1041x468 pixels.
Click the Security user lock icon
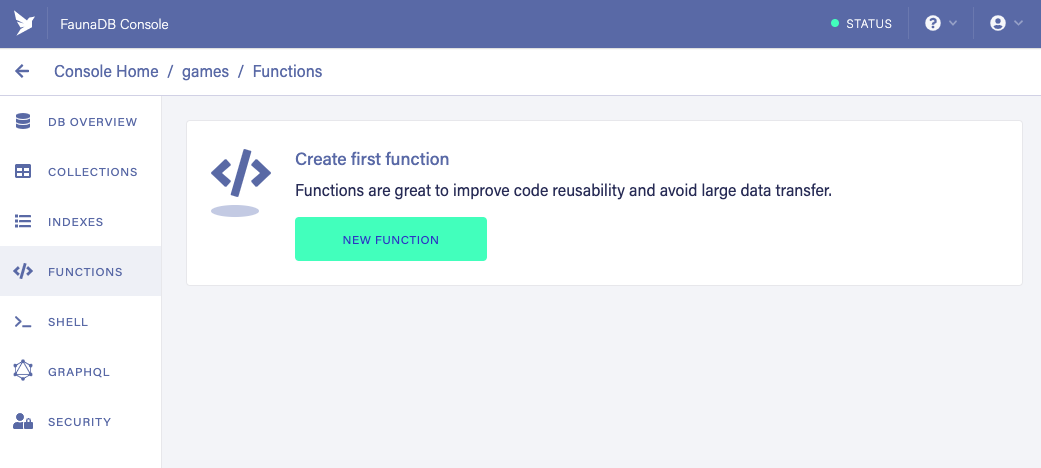click(23, 421)
